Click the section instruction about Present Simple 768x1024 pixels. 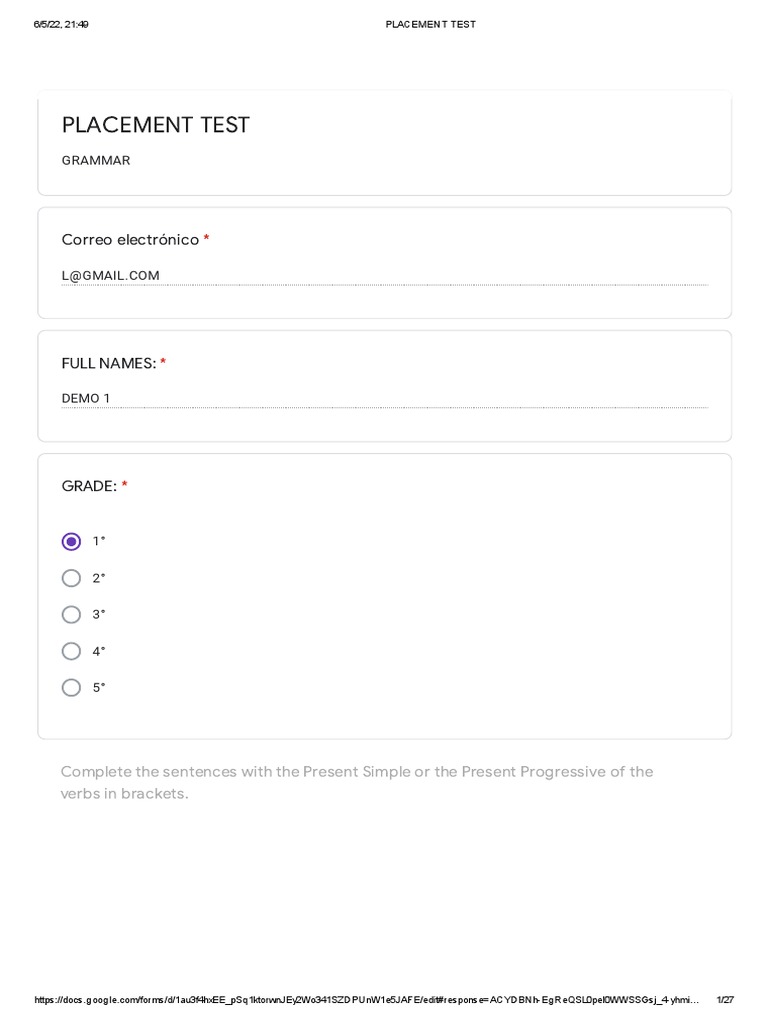pos(357,782)
